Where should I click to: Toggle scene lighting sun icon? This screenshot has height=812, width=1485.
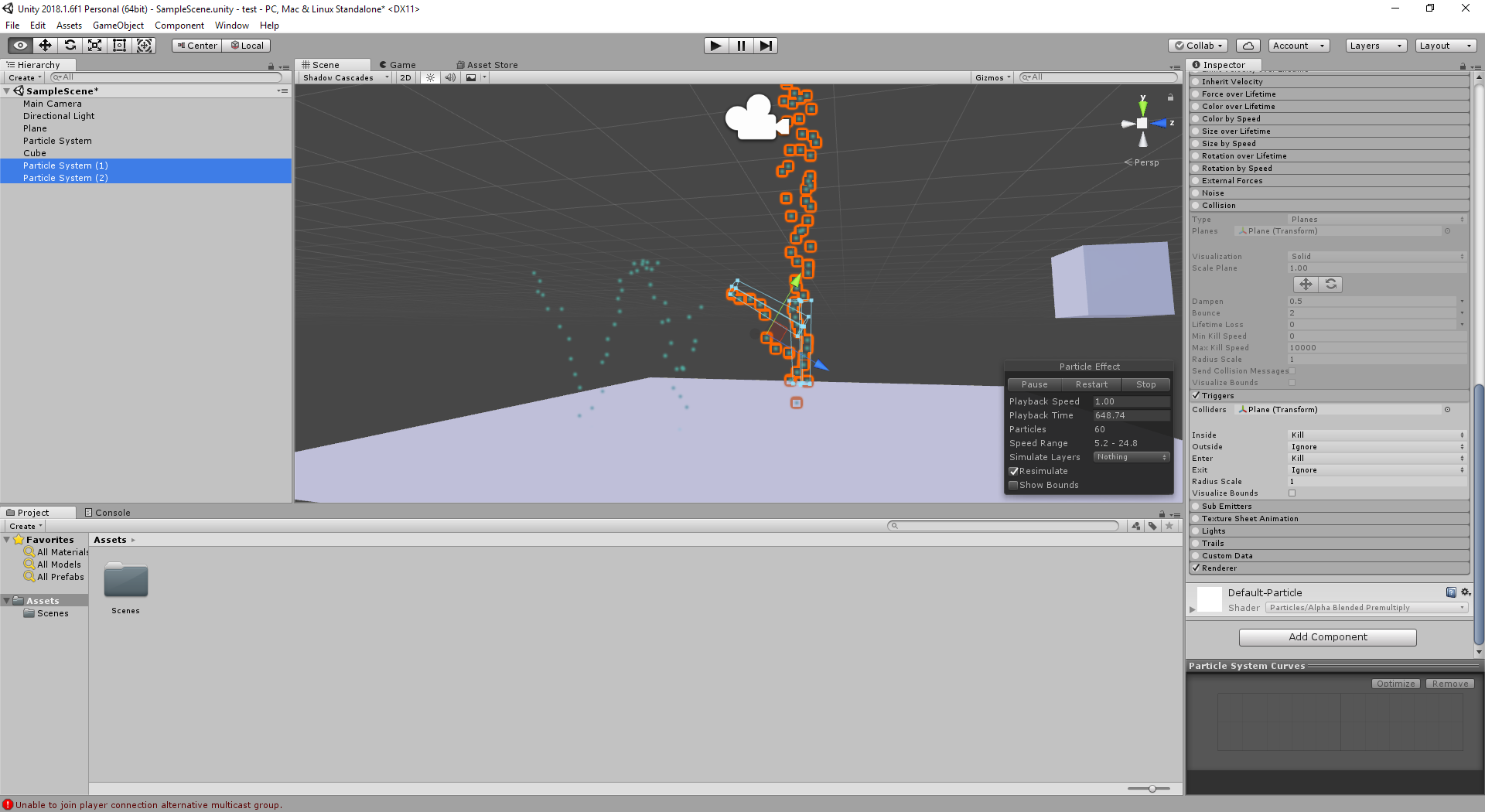pos(431,77)
